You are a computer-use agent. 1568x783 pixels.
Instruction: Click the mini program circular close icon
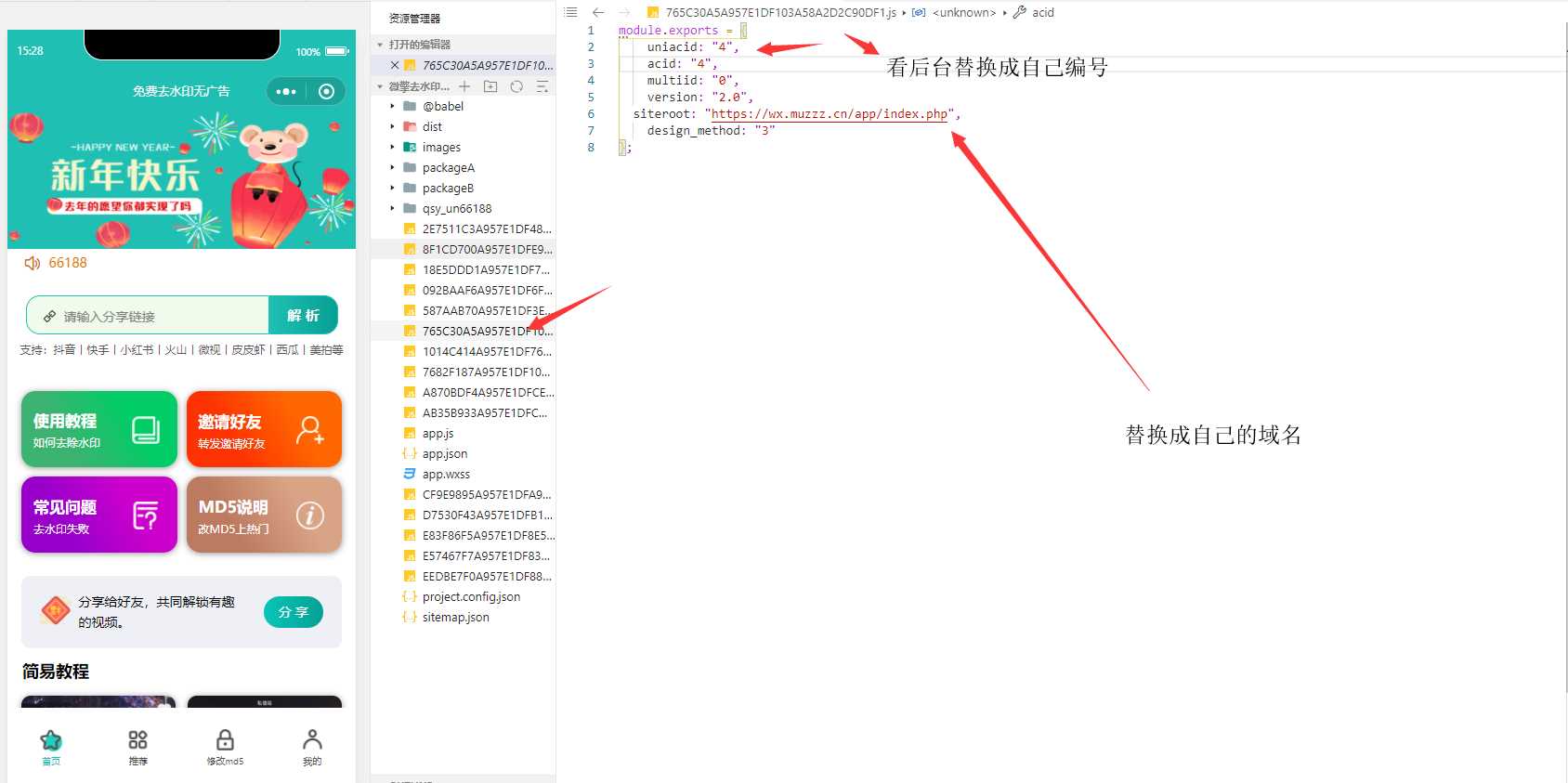click(x=326, y=91)
